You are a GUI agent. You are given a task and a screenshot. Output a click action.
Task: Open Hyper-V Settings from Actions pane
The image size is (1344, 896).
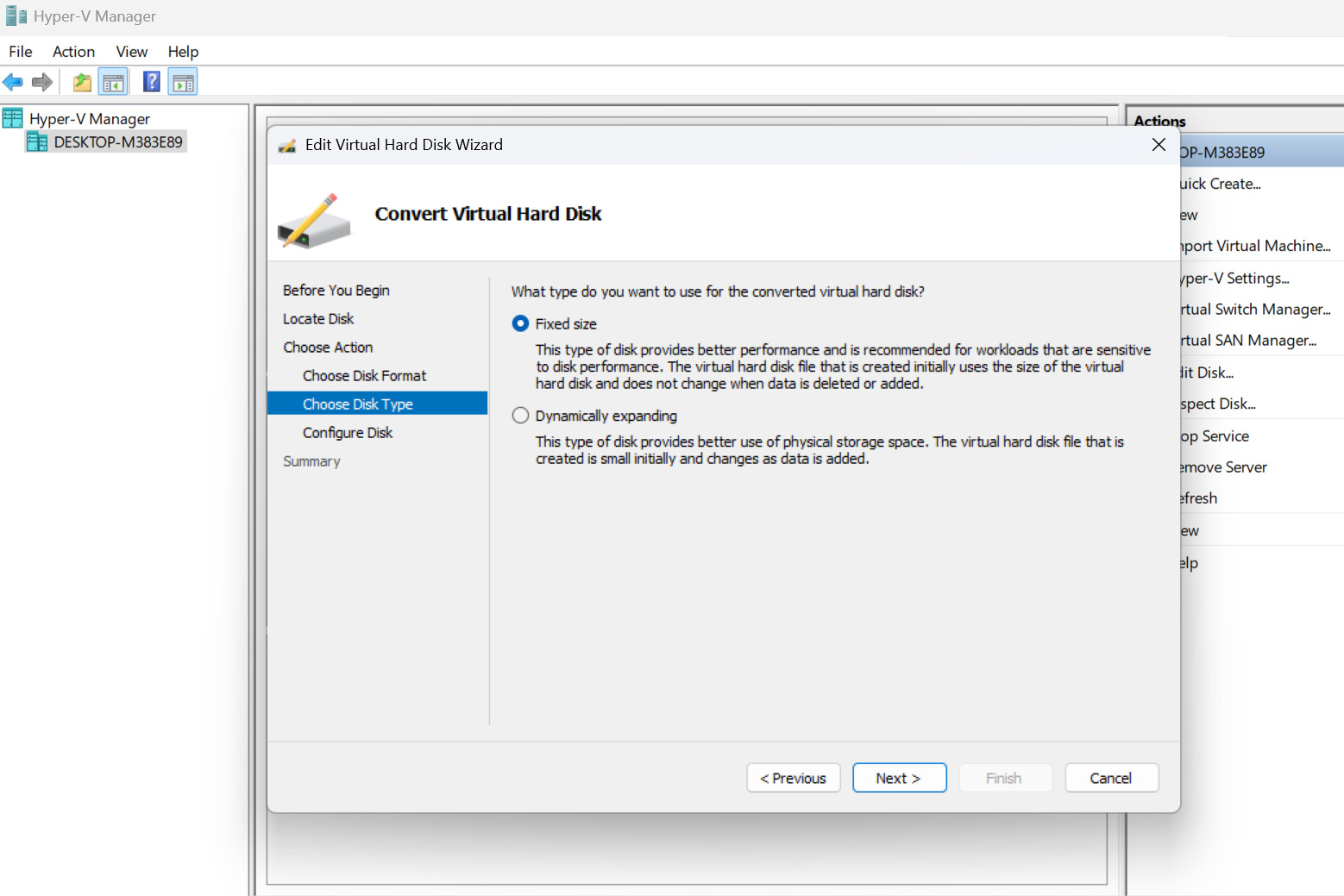pyautogui.click(x=1234, y=279)
